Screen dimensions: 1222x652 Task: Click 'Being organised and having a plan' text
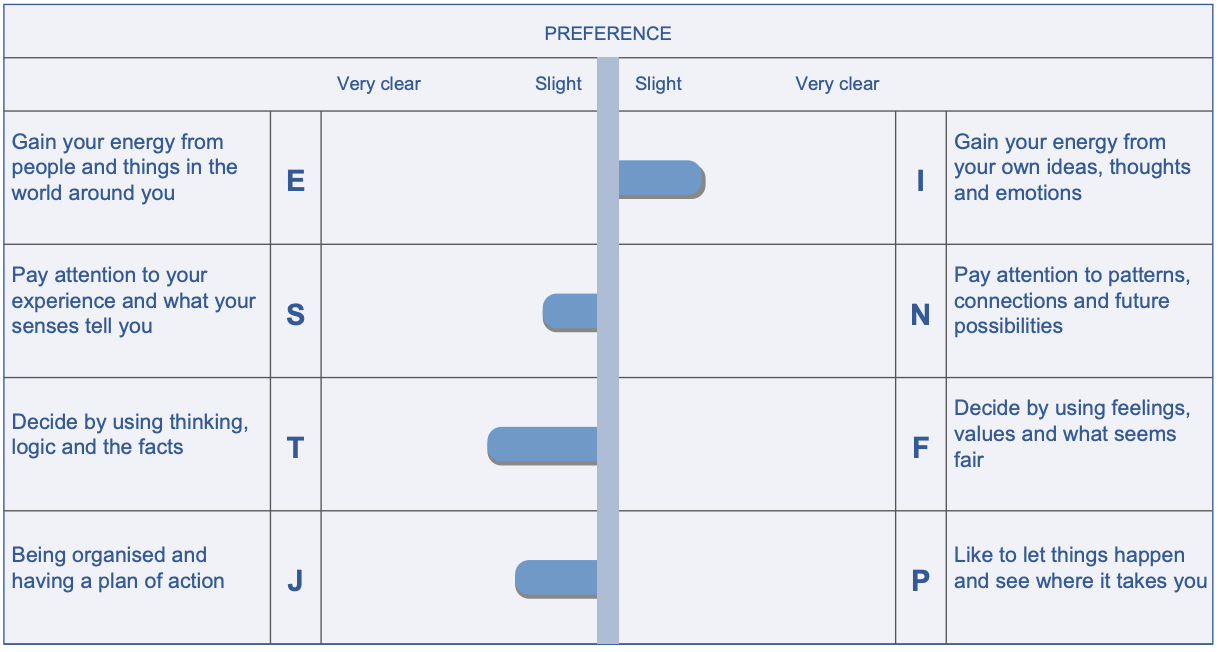pos(118,568)
